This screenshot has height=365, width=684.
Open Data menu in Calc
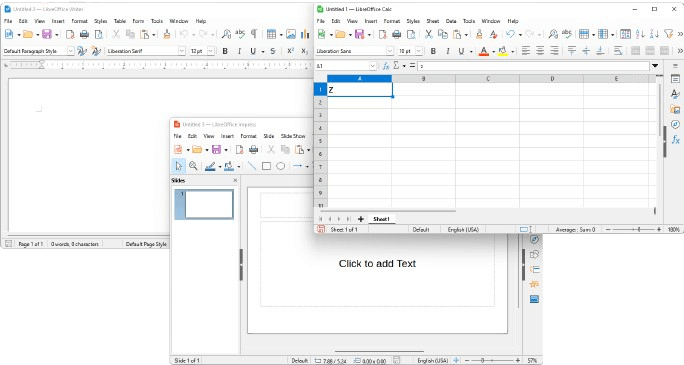(451, 21)
